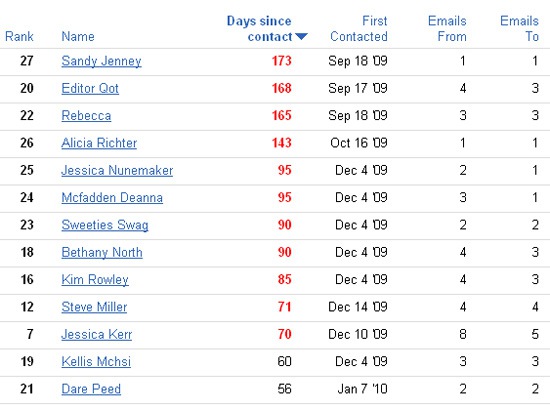This screenshot has height=410, width=550.
Task: Open Steve Miller contact link
Action: coord(94,307)
